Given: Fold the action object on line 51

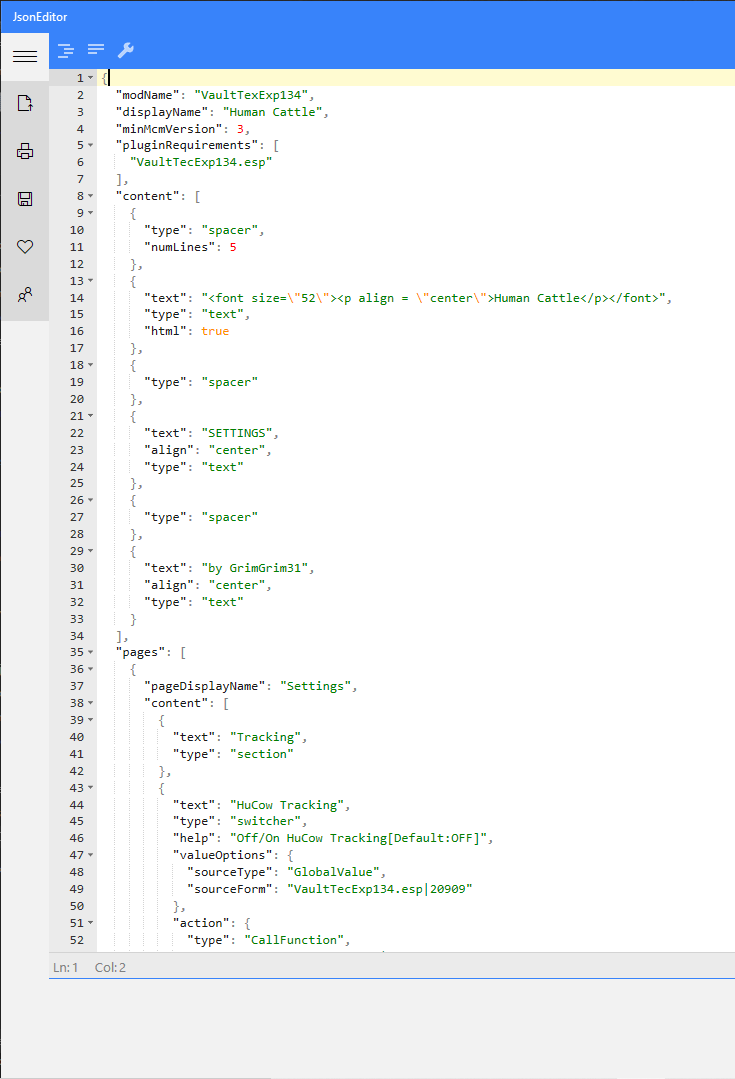Looking at the screenshot, I should (91, 923).
